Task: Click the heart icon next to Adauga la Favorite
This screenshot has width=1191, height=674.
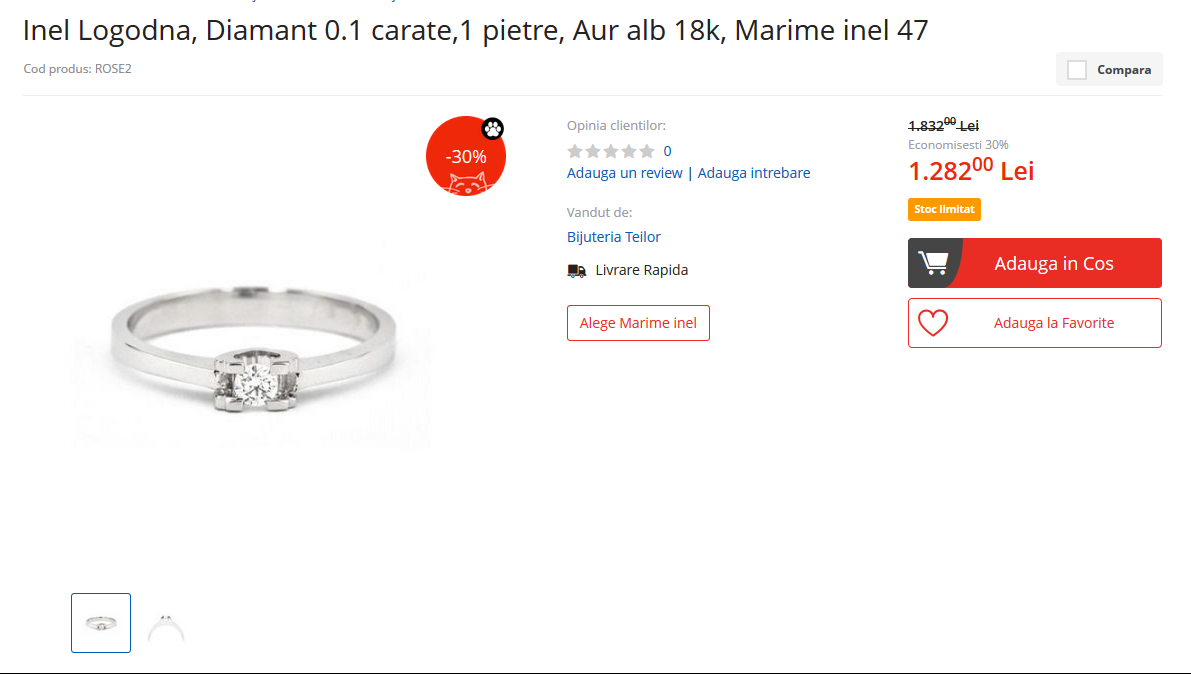Action: 933,322
